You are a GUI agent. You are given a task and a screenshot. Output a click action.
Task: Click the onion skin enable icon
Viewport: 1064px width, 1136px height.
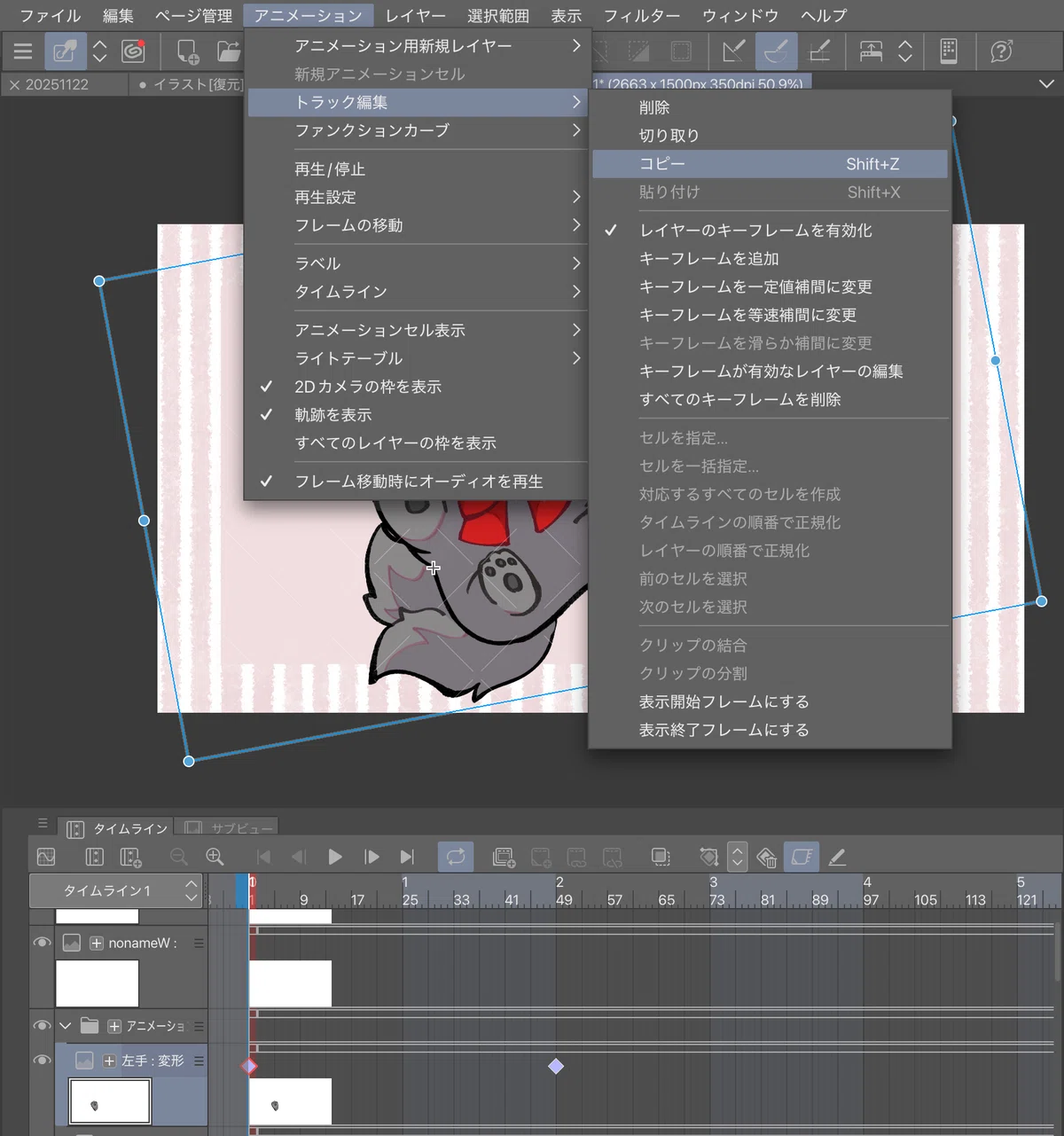[x=661, y=857]
